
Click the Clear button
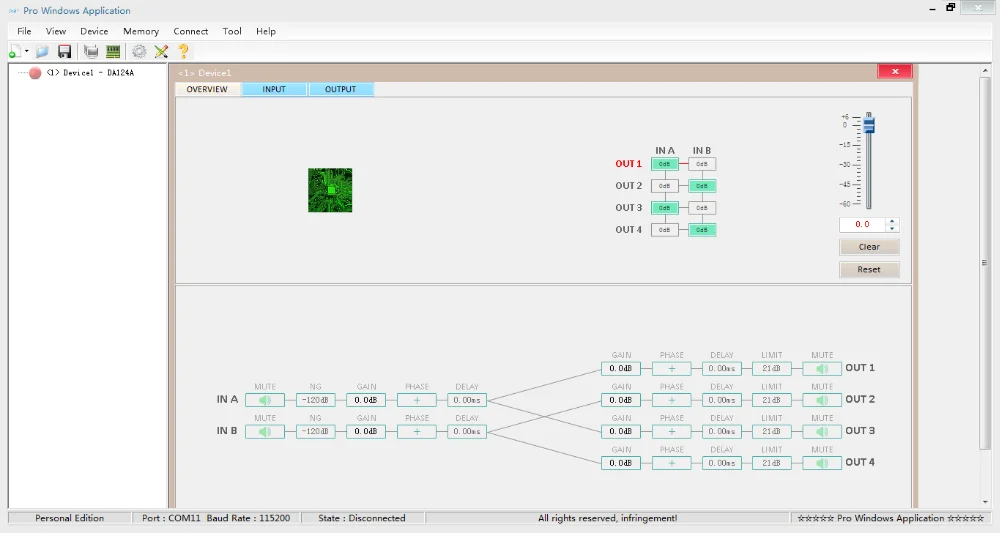pos(869,247)
